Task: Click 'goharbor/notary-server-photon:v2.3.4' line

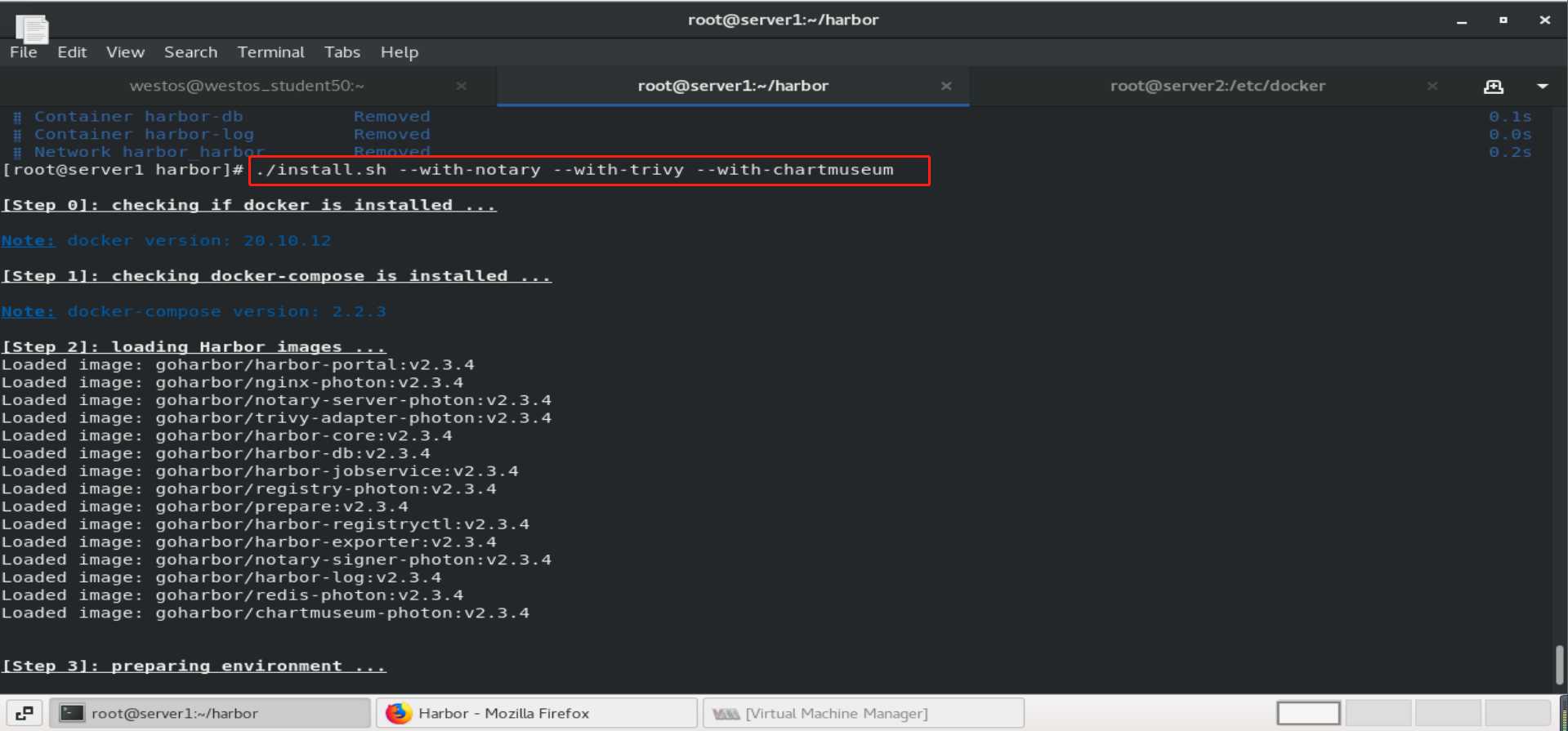Action: (x=276, y=400)
